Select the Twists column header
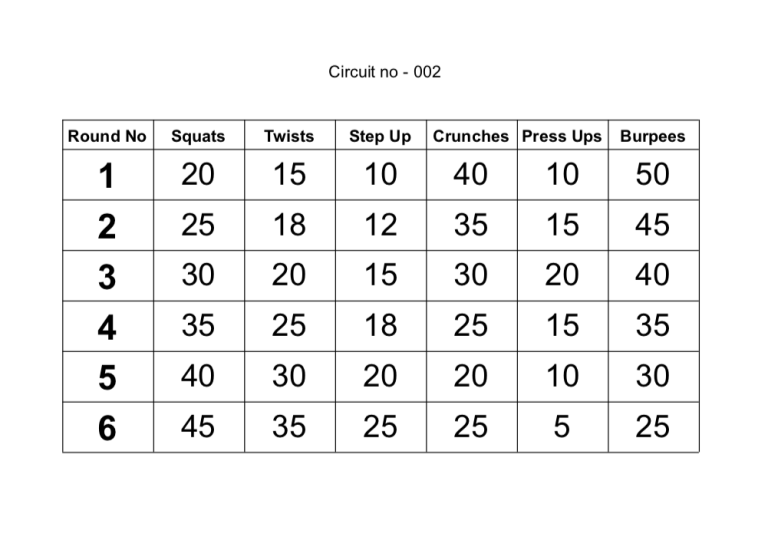Image resolution: width=768 pixels, height=540 pixels. 289,136
